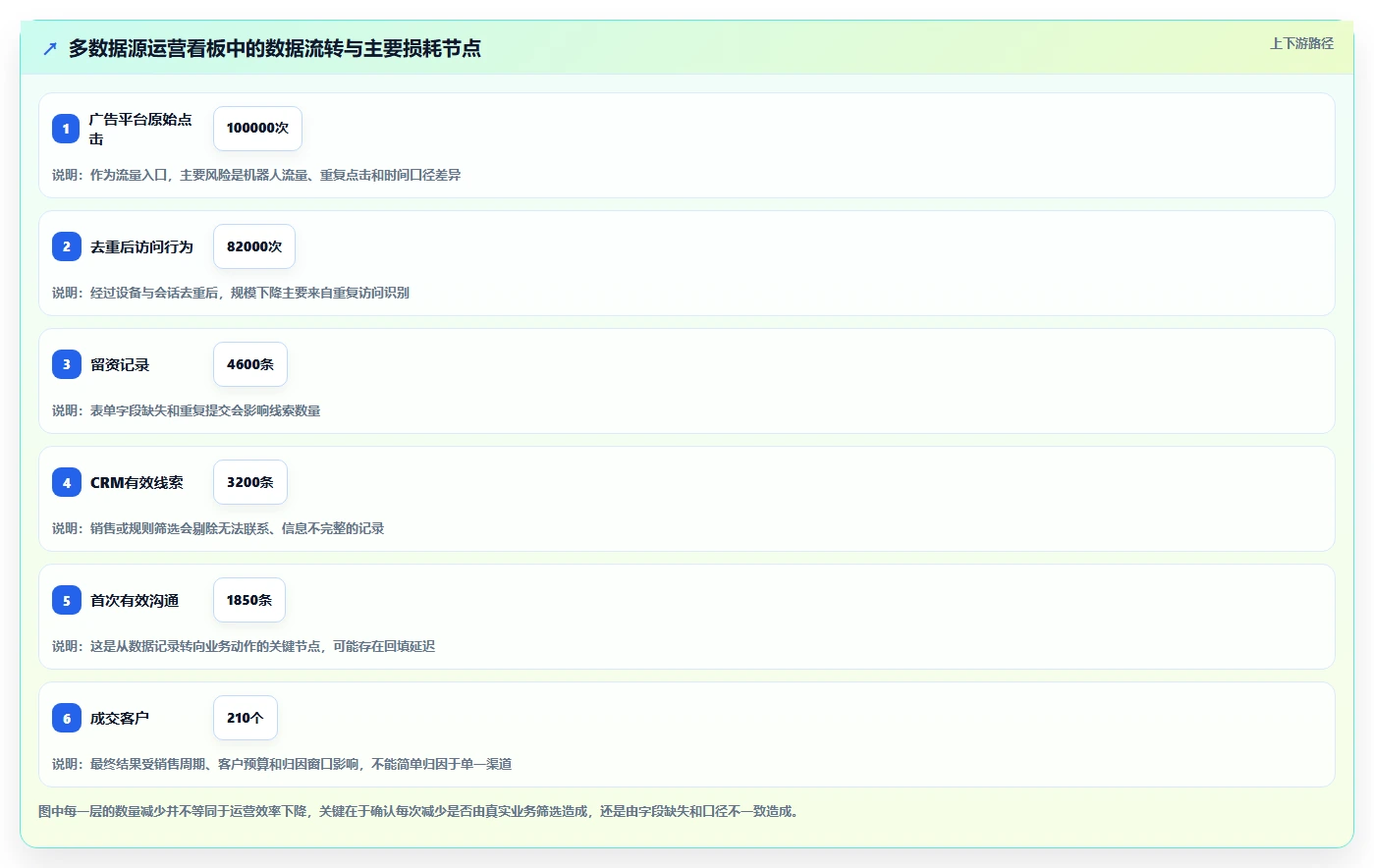Click the 4600条 value chip
Screen dimensions: 1374x868
tap(250, 364)
